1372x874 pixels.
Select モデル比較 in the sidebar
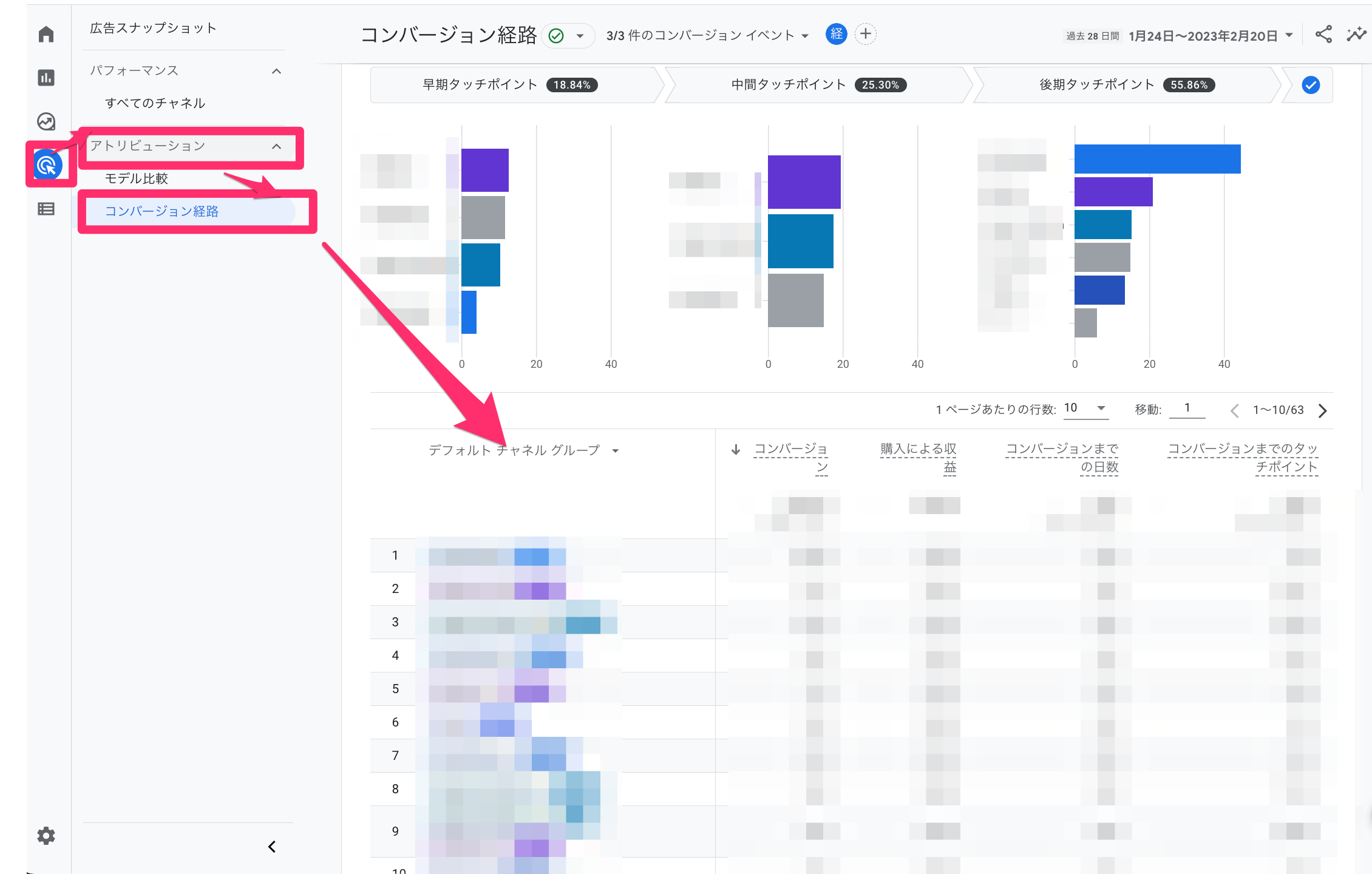tap(137, 178)
